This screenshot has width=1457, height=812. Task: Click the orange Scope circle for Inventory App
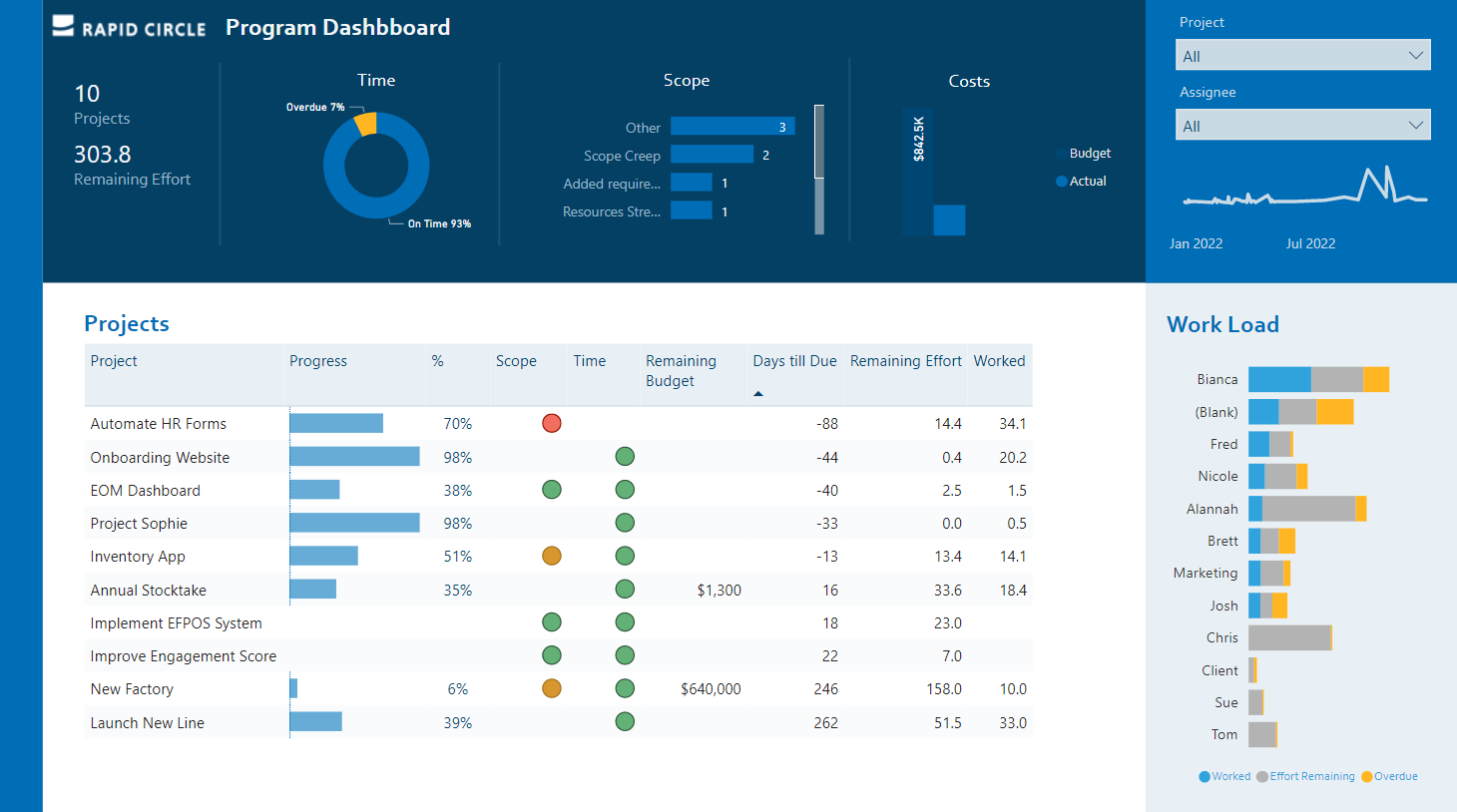pyautogui.click(x=552, y=556)
